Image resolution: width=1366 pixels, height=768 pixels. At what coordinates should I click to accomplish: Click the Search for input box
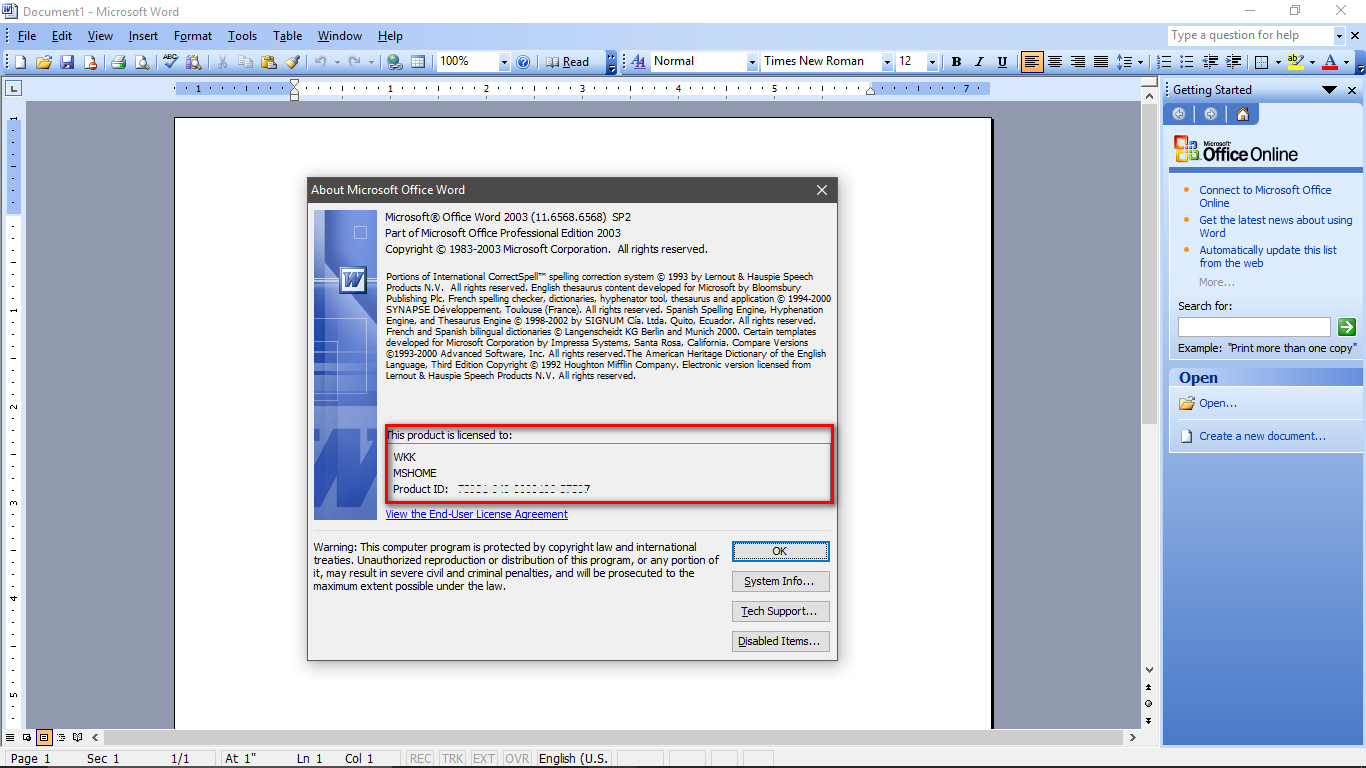pos(1254,327)
